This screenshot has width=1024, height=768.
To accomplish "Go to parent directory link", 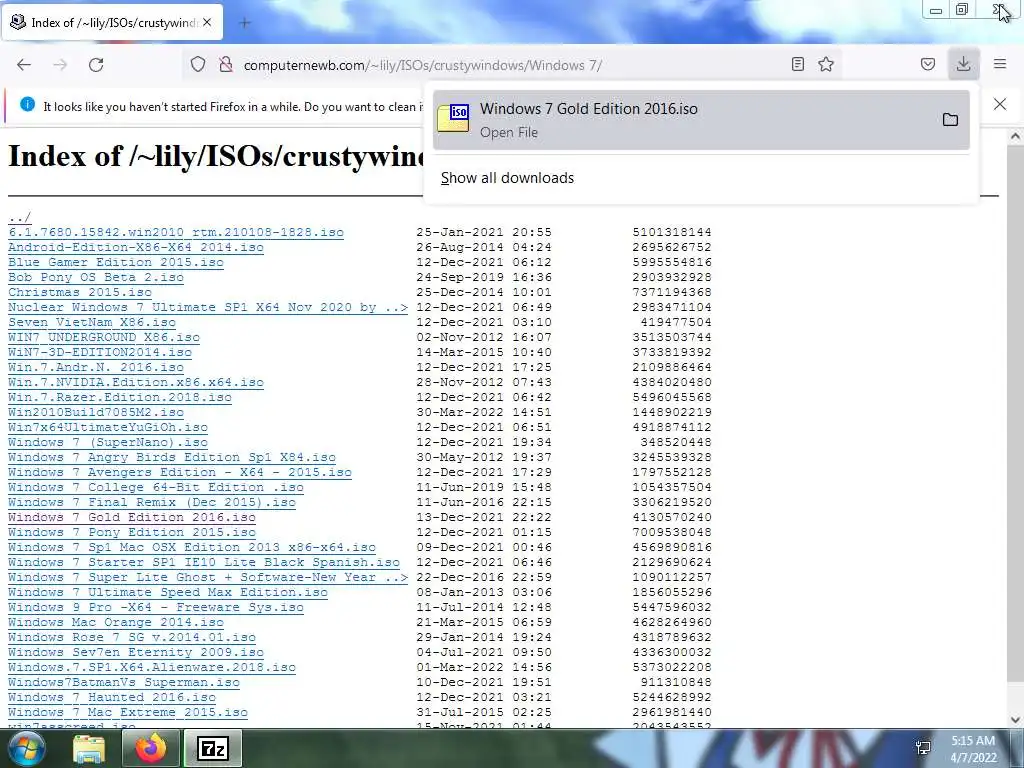I will pyautogui.click(x=20, y=217).
